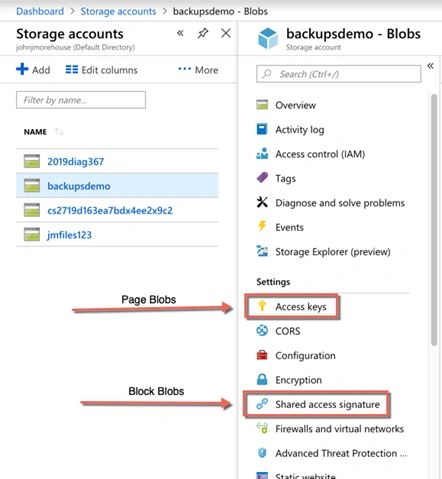The image size is (442, 479).
Task: Click the purple Tags icon
Action: tap(262, 178)
